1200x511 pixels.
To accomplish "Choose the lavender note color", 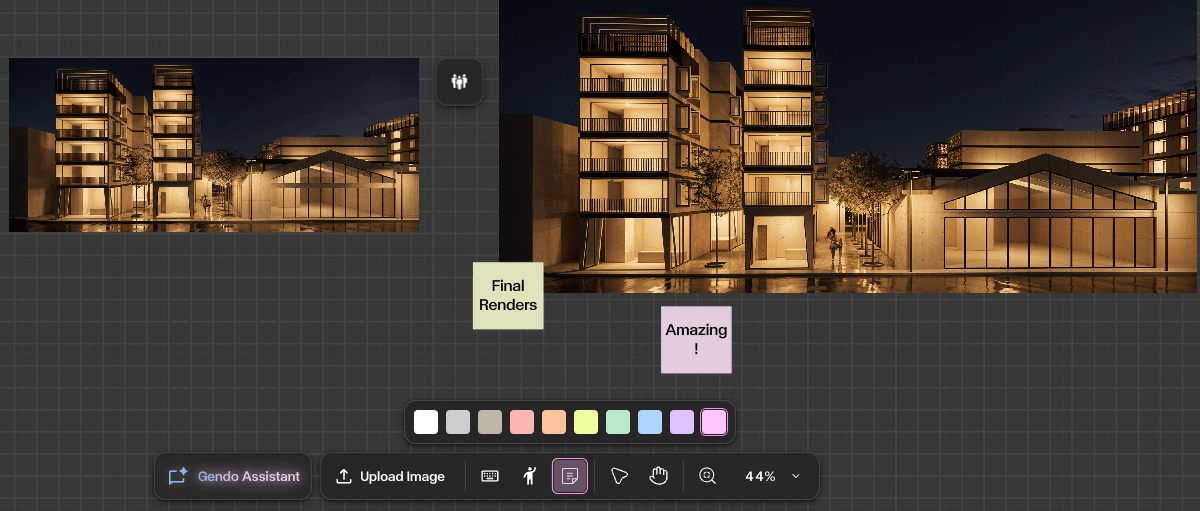I will (682, 422).
